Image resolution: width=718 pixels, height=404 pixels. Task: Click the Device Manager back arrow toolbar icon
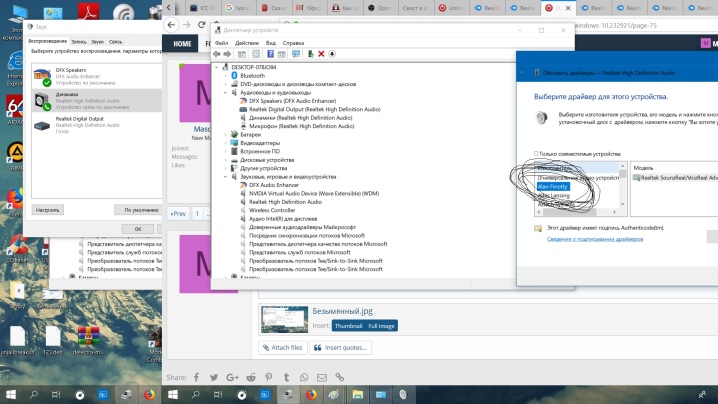(x=217, y=54)
